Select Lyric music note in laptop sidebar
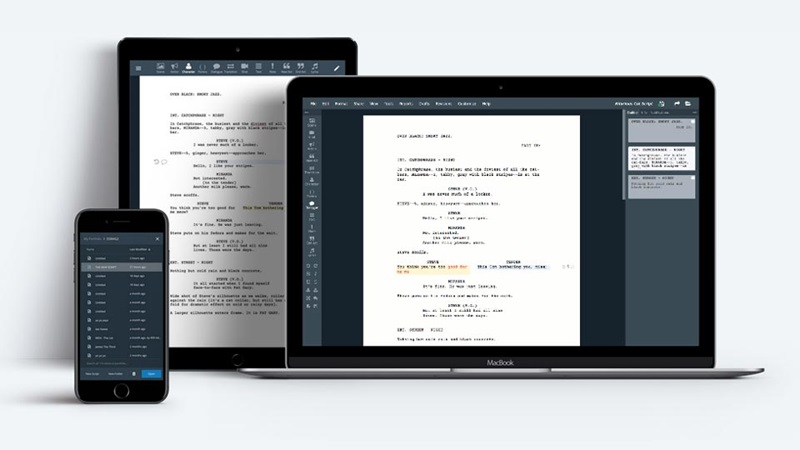 [312, 252]
